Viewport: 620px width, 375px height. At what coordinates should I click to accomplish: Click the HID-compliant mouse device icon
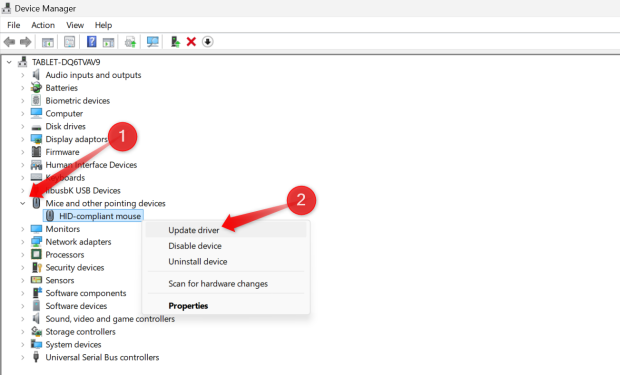coord(50,216)
